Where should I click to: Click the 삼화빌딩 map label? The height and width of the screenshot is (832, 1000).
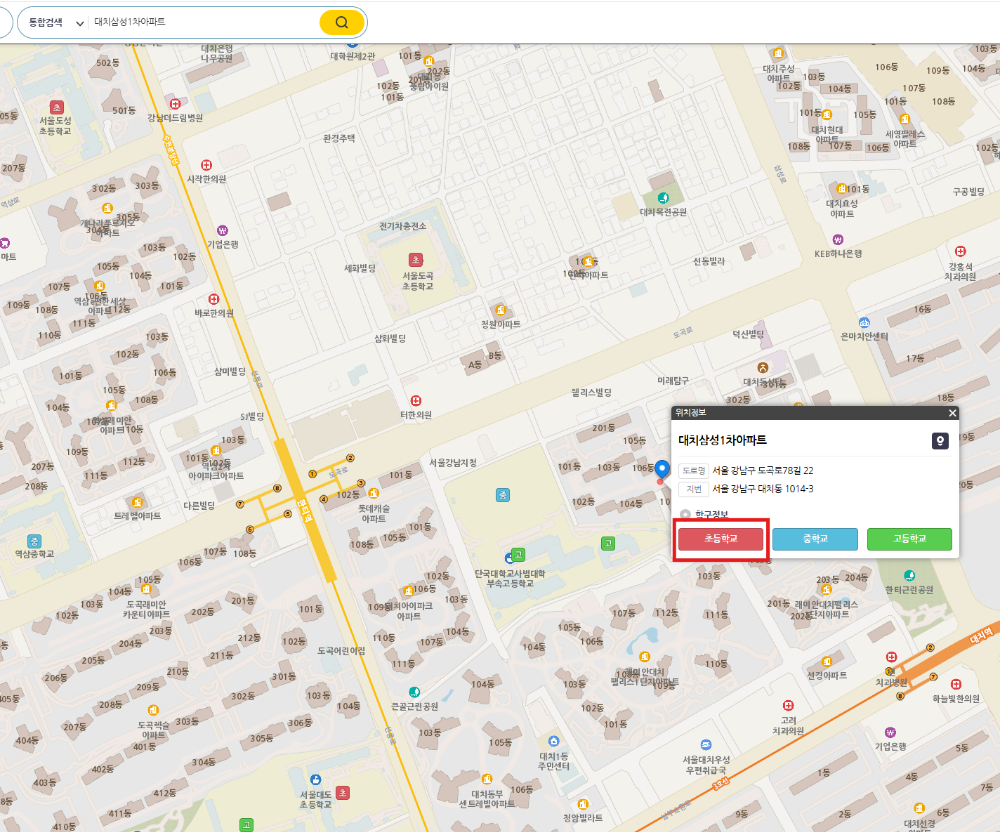coord(390,339)
